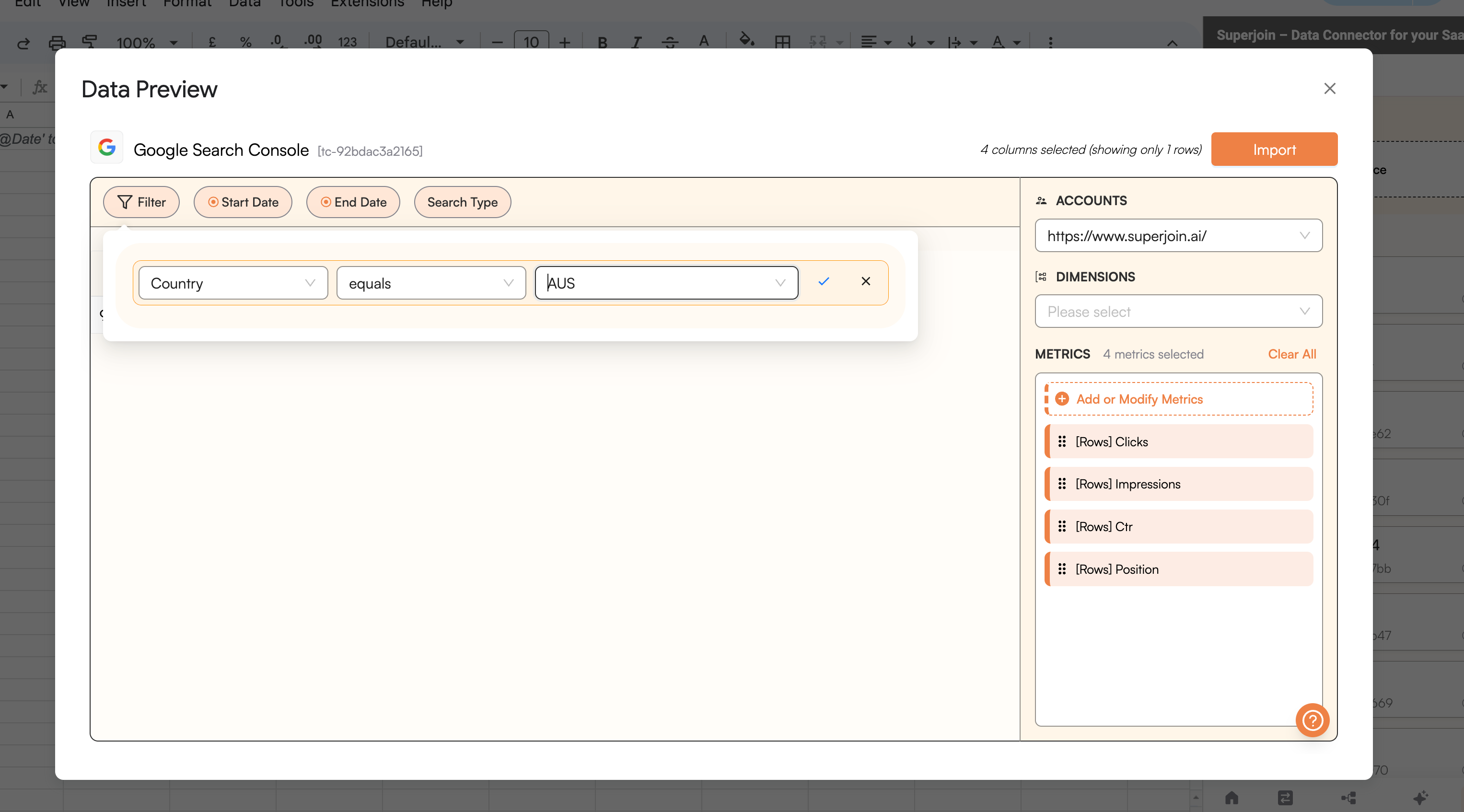Click the Bold formatting icon

tap(603, 42)
